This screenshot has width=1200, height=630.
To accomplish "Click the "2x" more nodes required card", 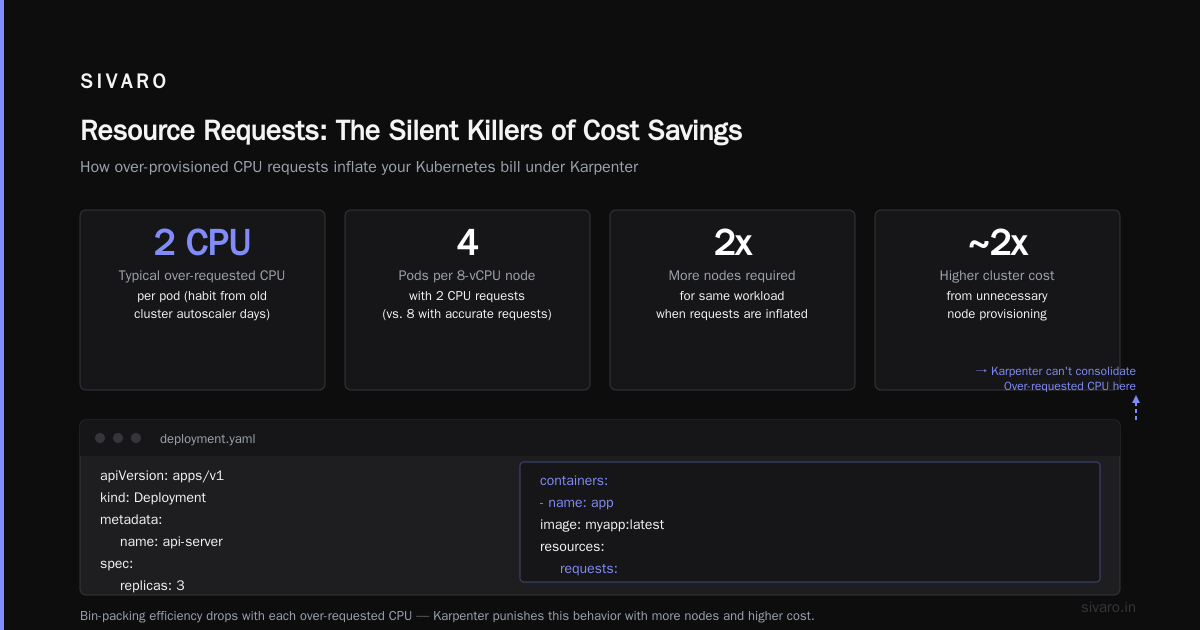I will [x=732, y=300].
